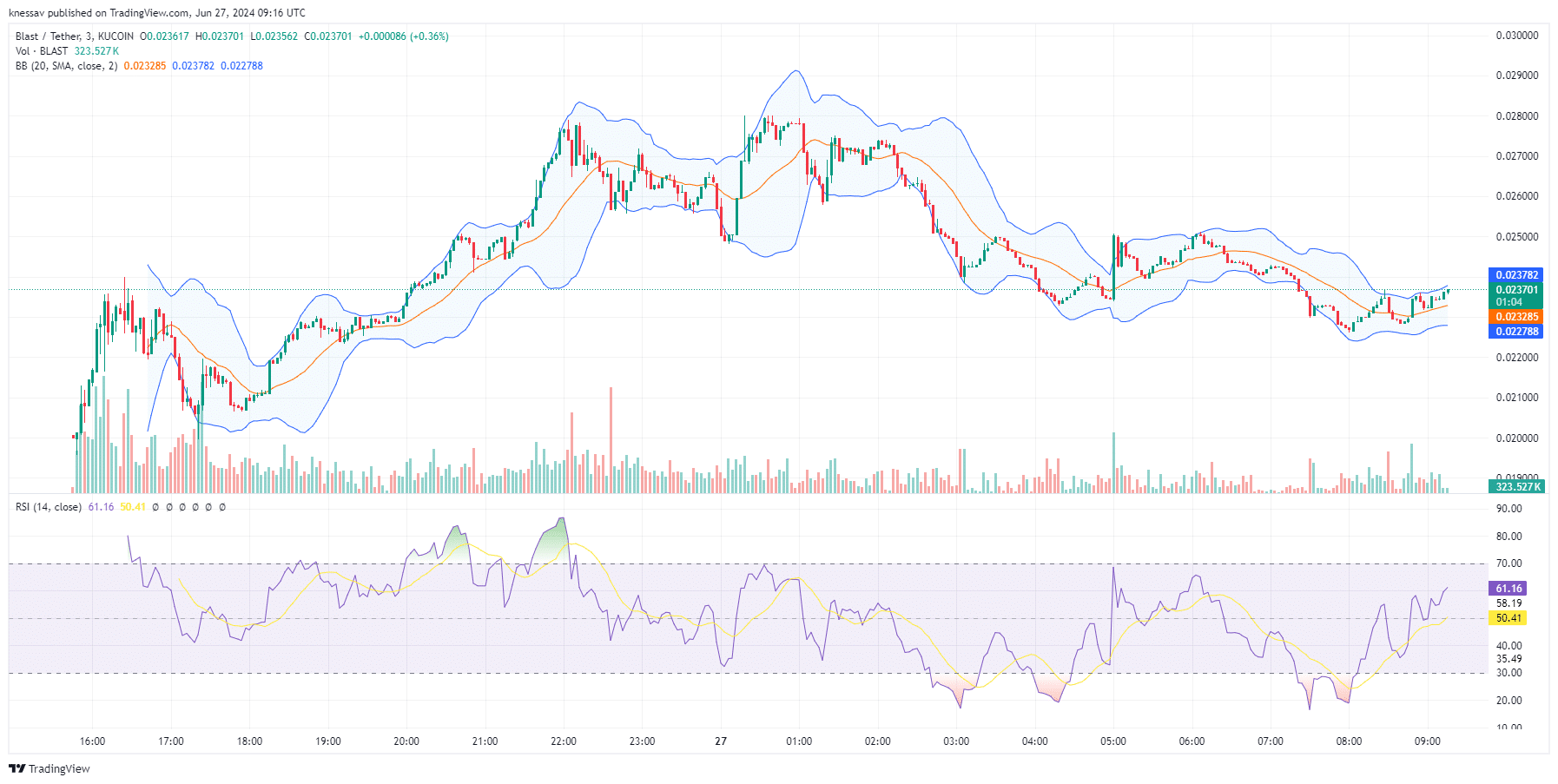The height and width of the screenshot is (784, 1558).
Task: Click the change value +0.000086 (+0.36%)
Action: point(404,36)
